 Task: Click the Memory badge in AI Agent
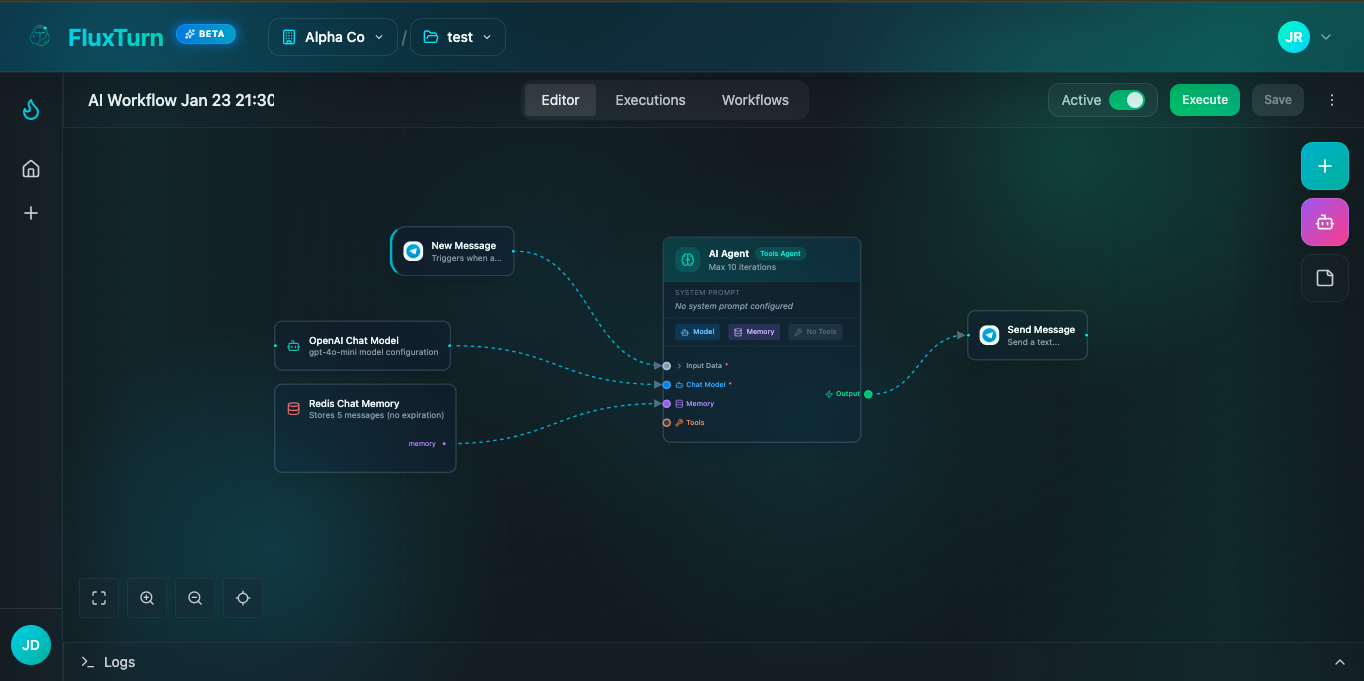(754, 332)
